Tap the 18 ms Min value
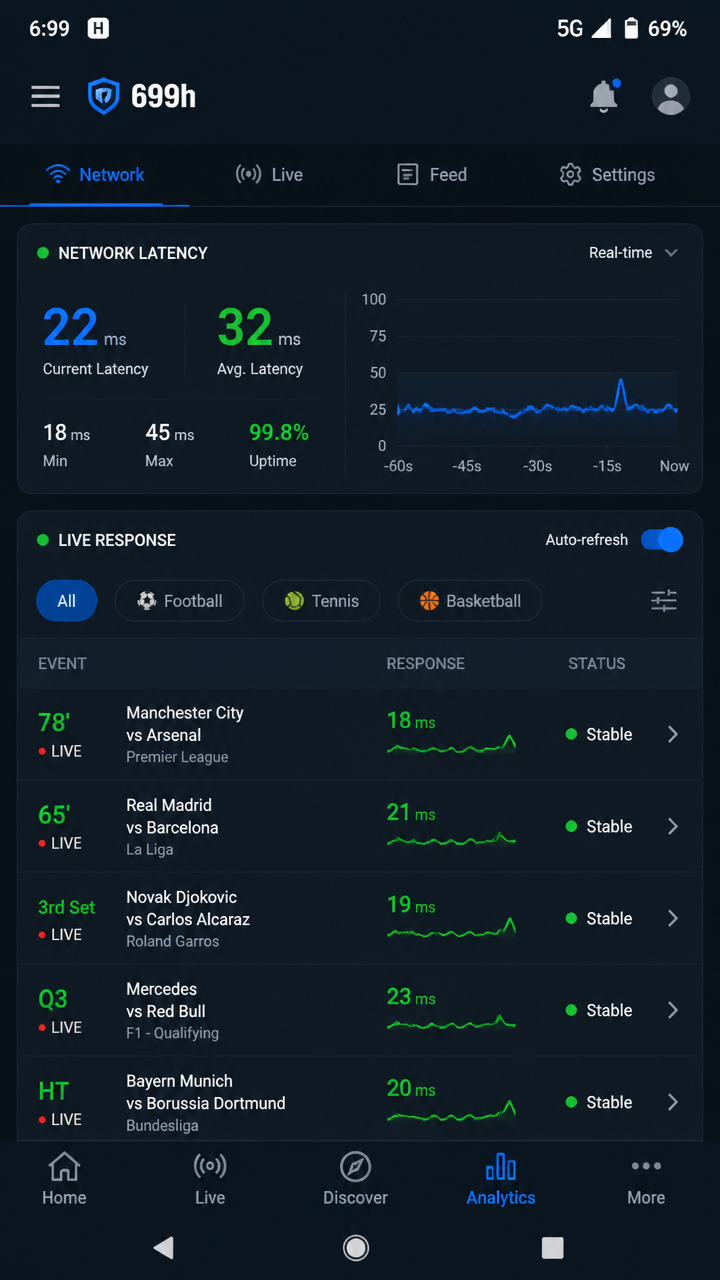This screenshot has height=1280, width=720. pos(66,432)
